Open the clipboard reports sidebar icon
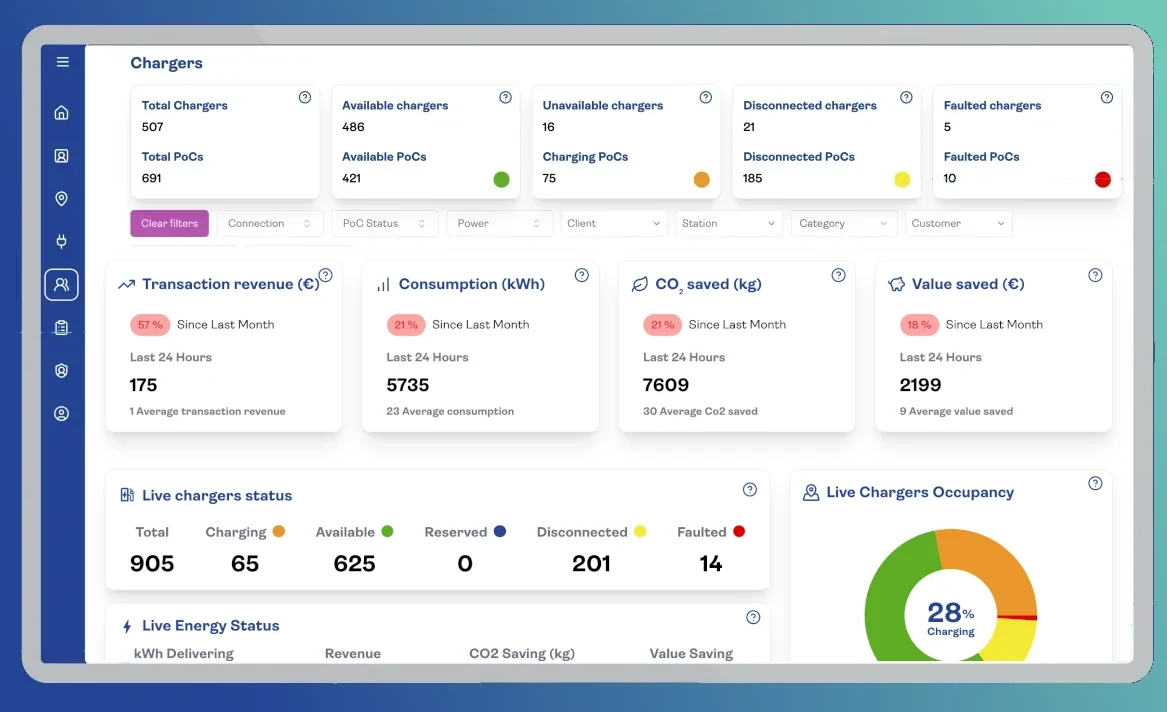 62,327
